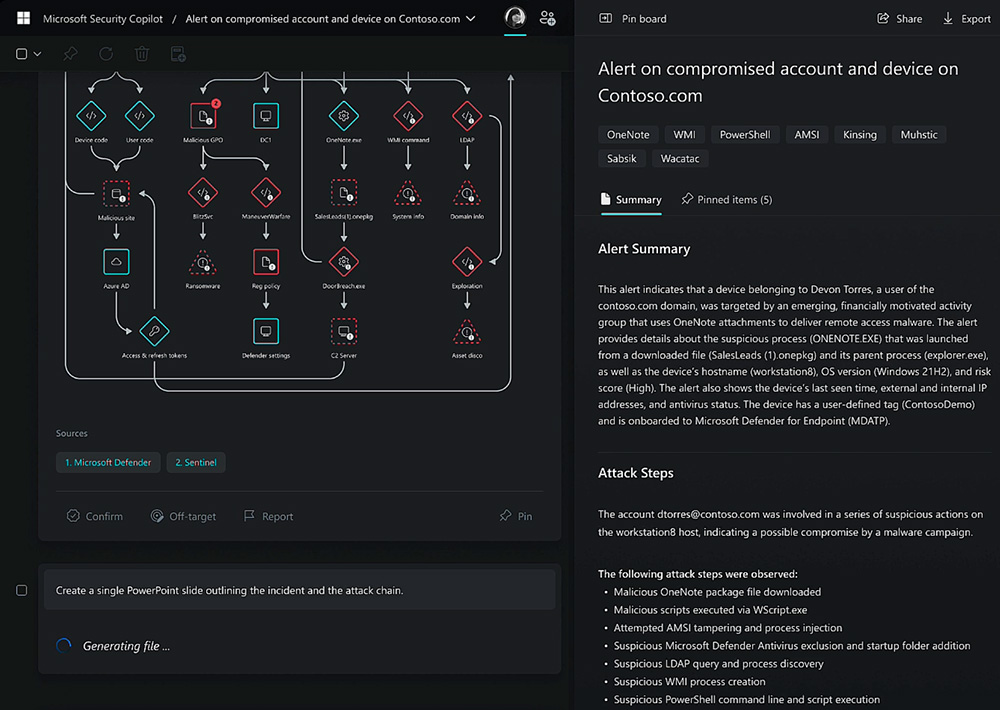1000x710 pixels.
Task: Click the Azure AD node in the diagram
Action: click(x=115, y=262)
